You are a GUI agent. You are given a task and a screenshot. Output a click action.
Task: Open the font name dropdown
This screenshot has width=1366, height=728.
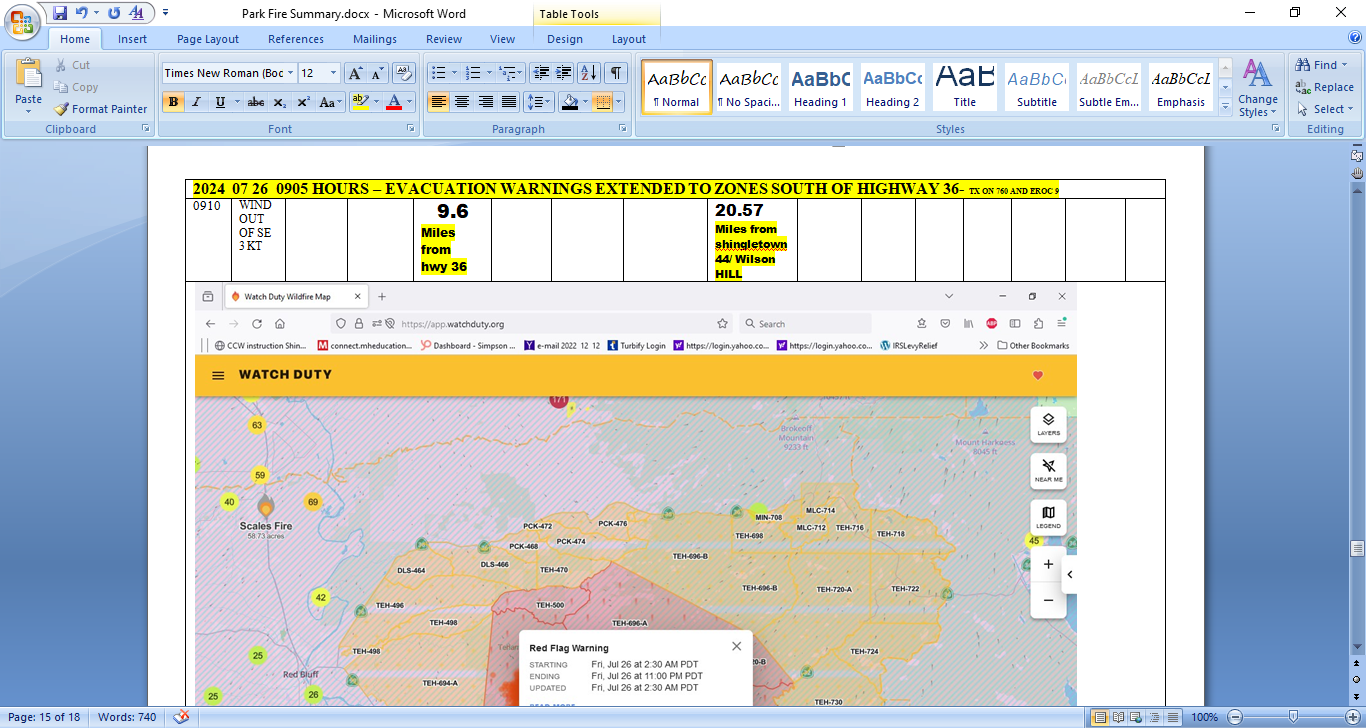(x=291, y=73)
